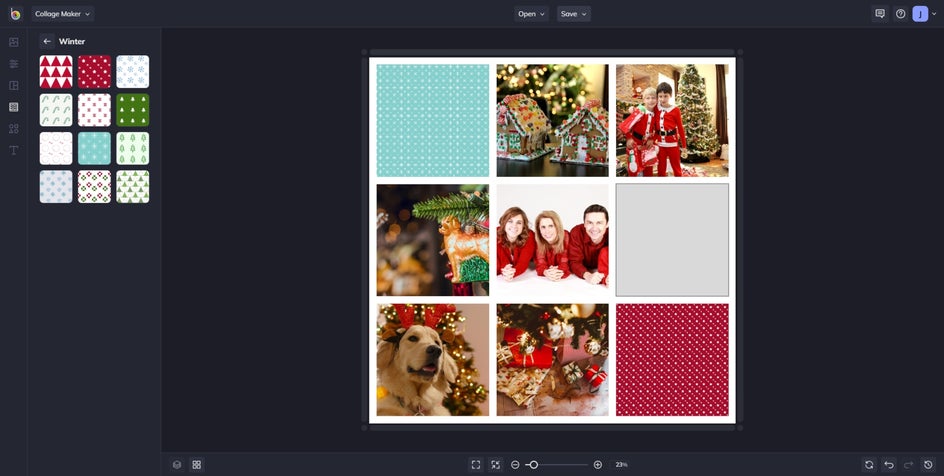Open the help question mark icon
The image size is (944, 476).
click(900, 14)
